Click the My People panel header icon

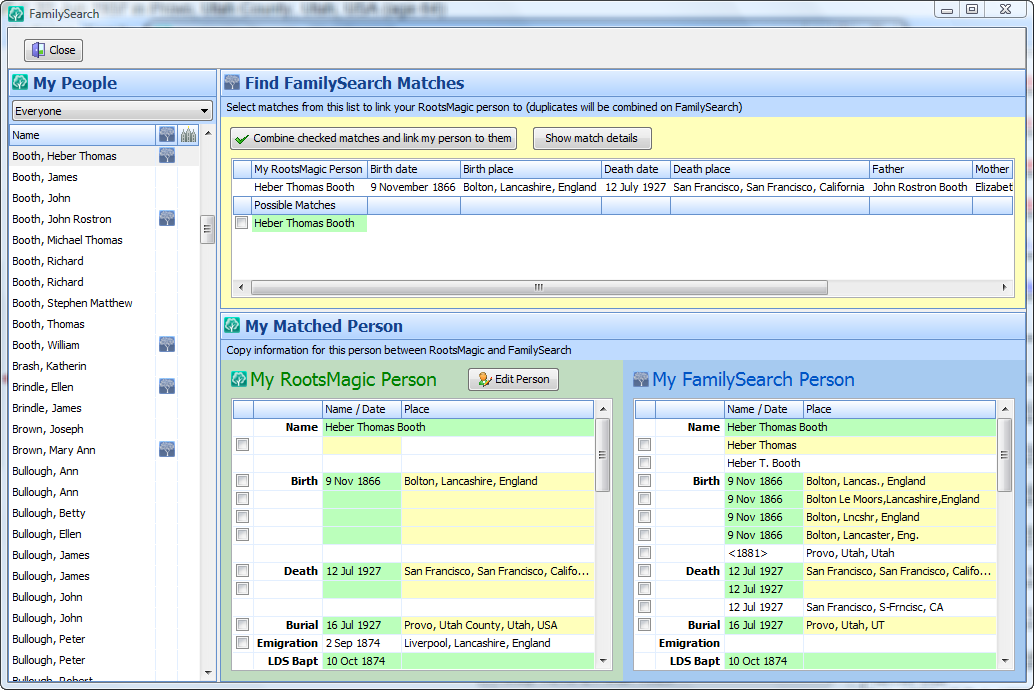(x=20, y=83)
